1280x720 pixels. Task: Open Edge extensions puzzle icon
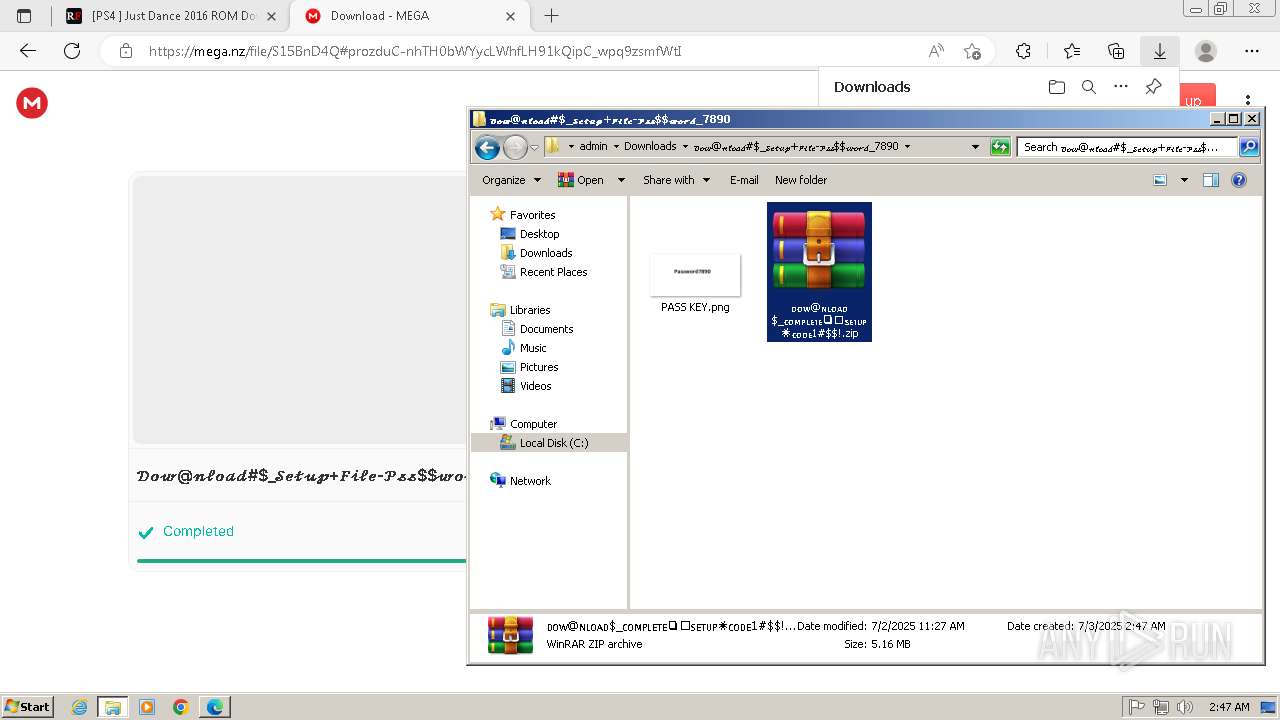point(1023,51)
